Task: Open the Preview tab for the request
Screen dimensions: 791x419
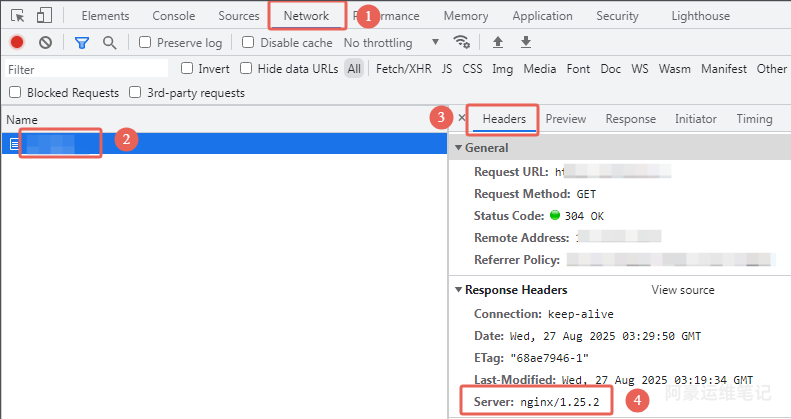Action: click(565, 119)
